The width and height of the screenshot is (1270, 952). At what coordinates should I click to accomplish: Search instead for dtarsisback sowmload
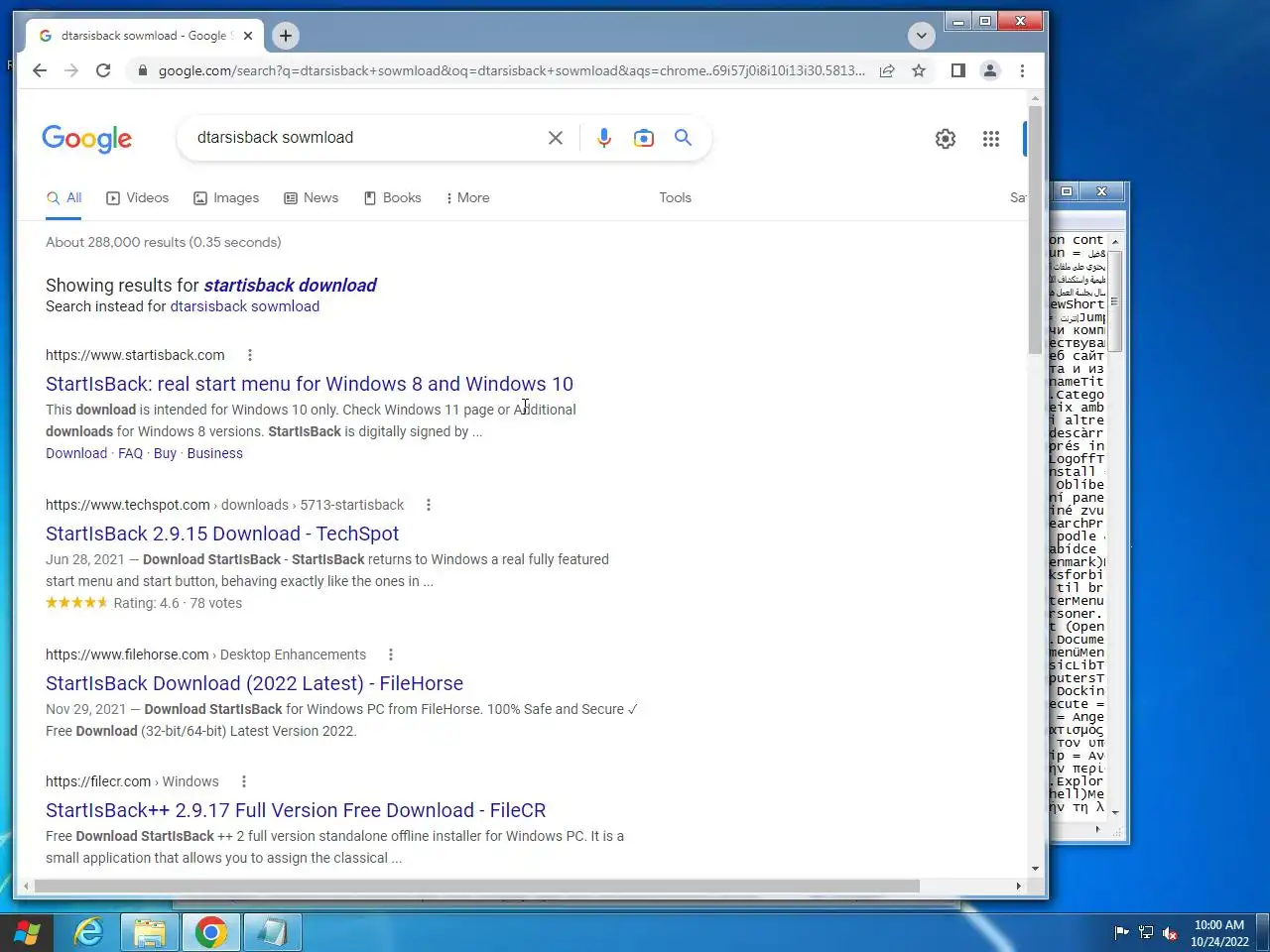coord(245,306)
